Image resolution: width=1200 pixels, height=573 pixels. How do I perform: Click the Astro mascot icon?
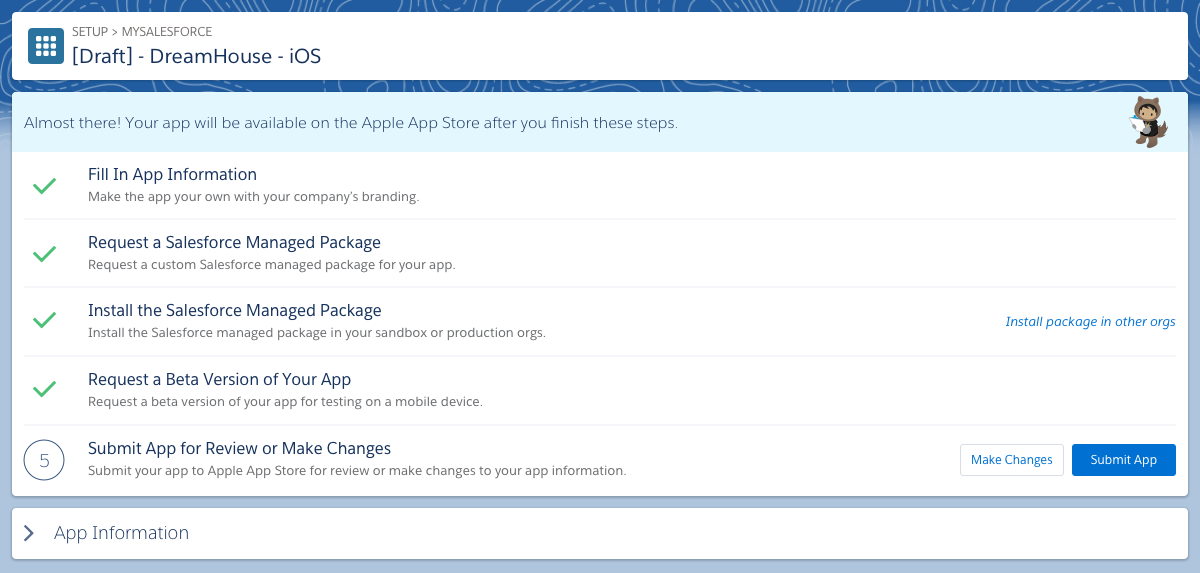click(1149, 122)
